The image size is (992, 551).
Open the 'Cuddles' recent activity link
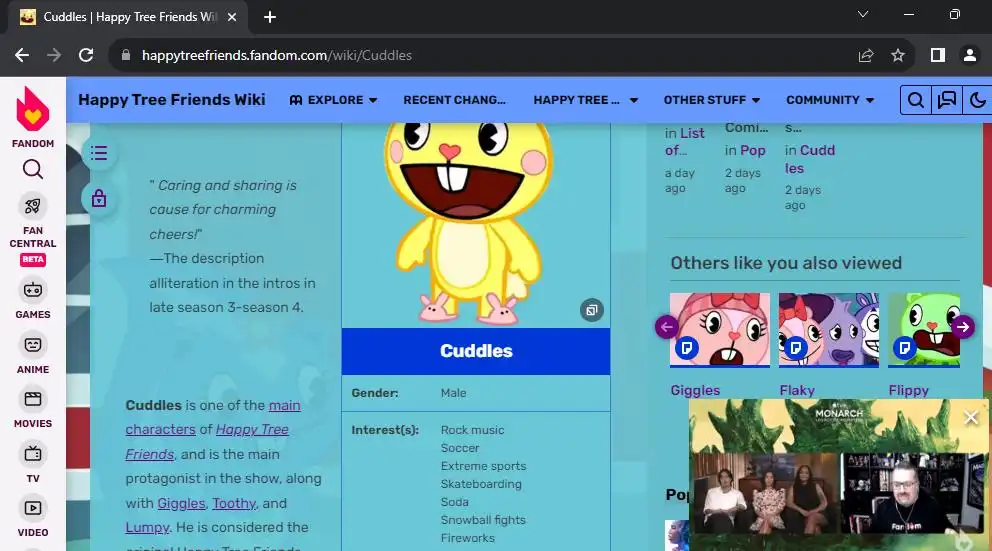[810, 159]
